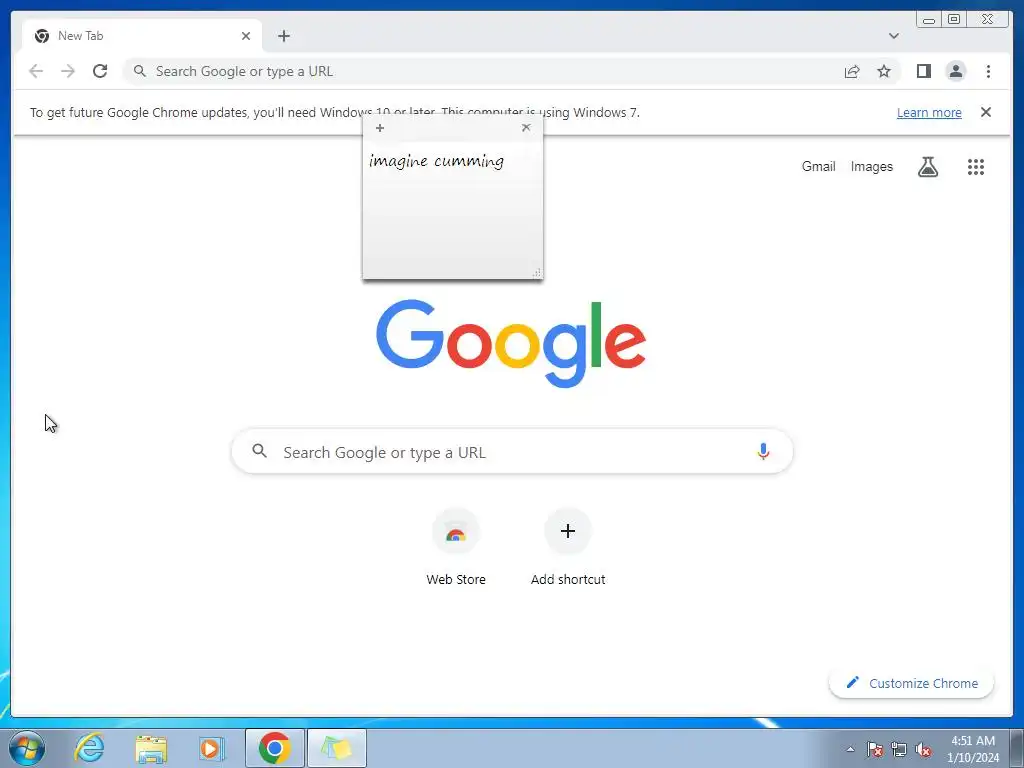Open Search Labs flask icon
Image resolution: width=1024 pixels, height=768 pixels.
pyautogui.click(x=927, y=167)
